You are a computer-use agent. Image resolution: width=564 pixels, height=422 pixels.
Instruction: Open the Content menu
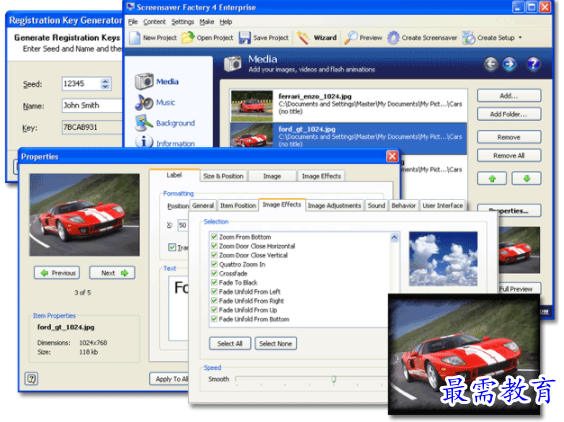[x=154, y=22]
